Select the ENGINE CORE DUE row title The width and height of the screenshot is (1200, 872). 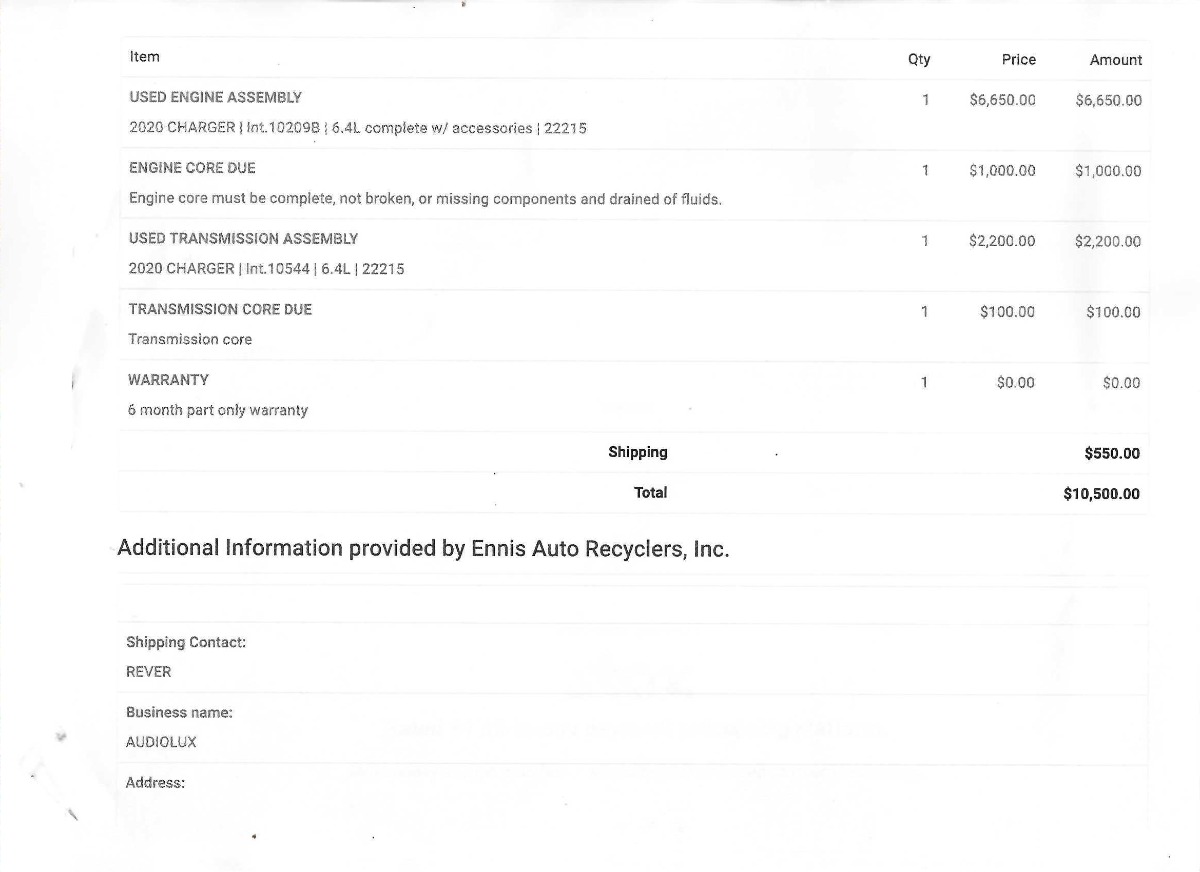pyautogui.click(x=192, y=168)
